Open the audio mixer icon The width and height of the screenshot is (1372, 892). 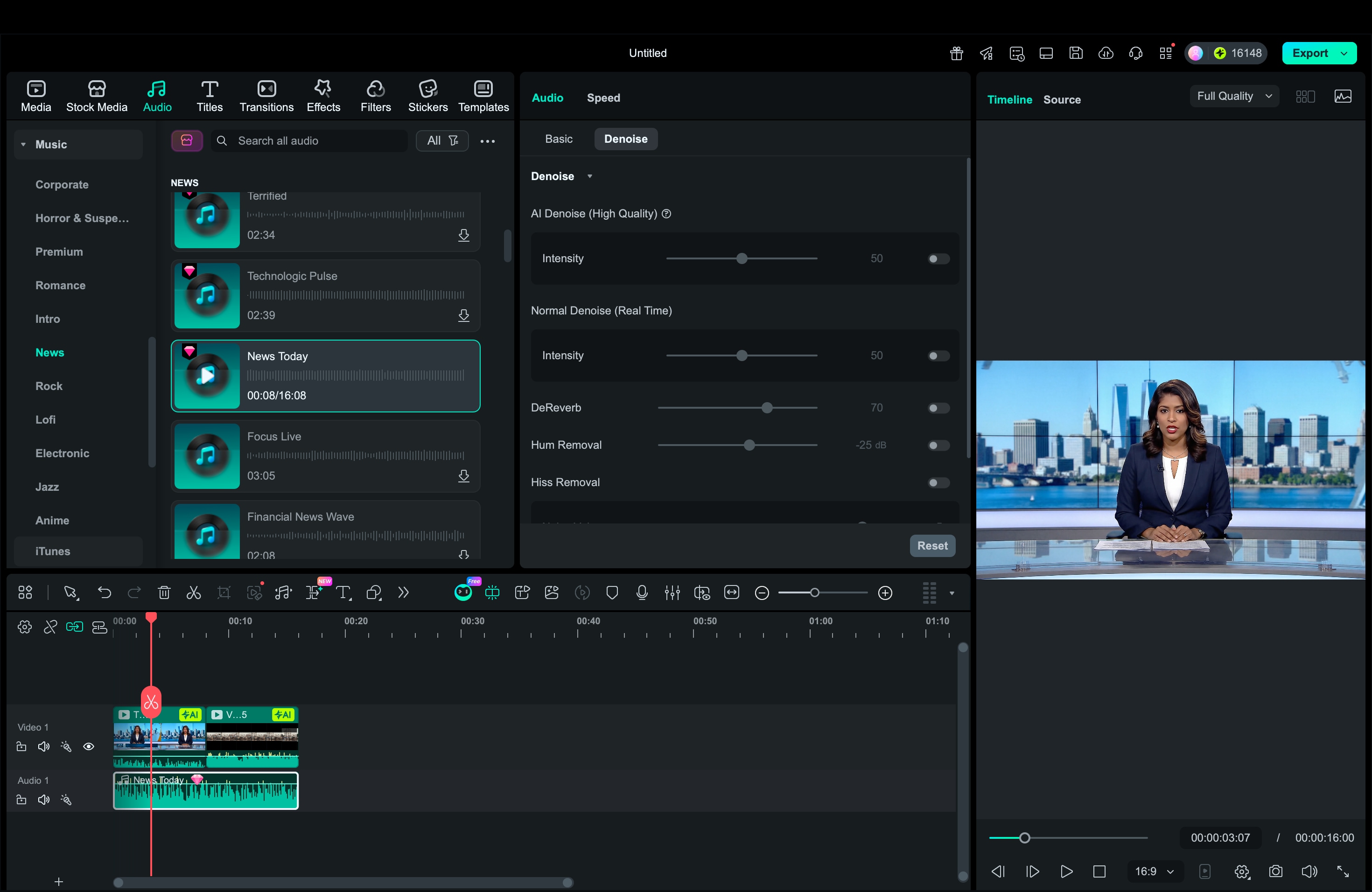[672, 592]
